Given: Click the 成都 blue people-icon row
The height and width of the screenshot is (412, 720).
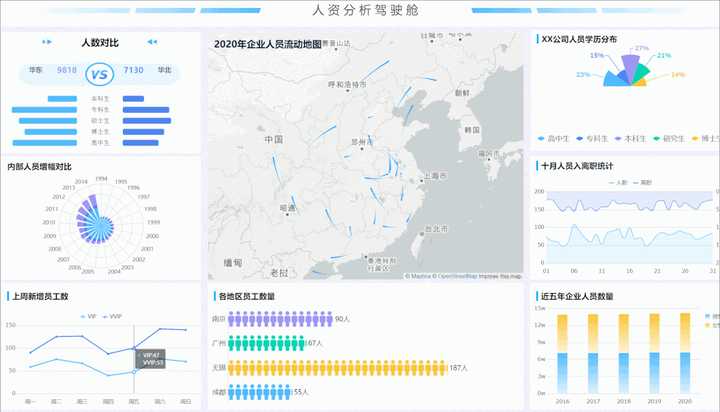Looking at the screenshot, I should (259, 392).
